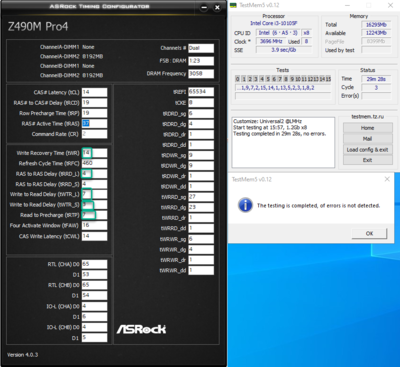
Task: Close the TestMem5 completion dialog with X
Action: click(x=387, y=179)
